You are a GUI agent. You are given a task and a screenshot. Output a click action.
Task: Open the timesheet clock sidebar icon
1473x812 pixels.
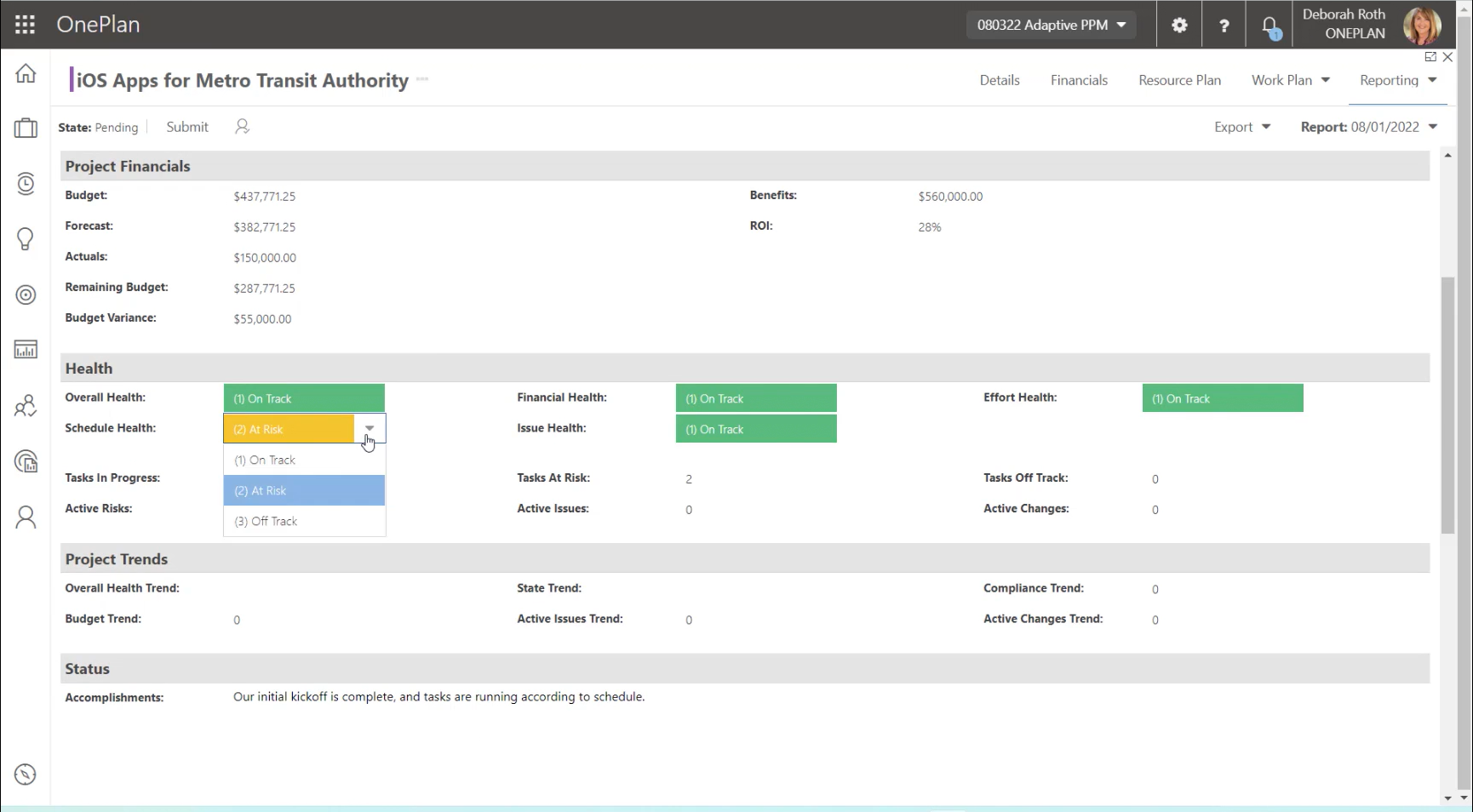(26, 184)
